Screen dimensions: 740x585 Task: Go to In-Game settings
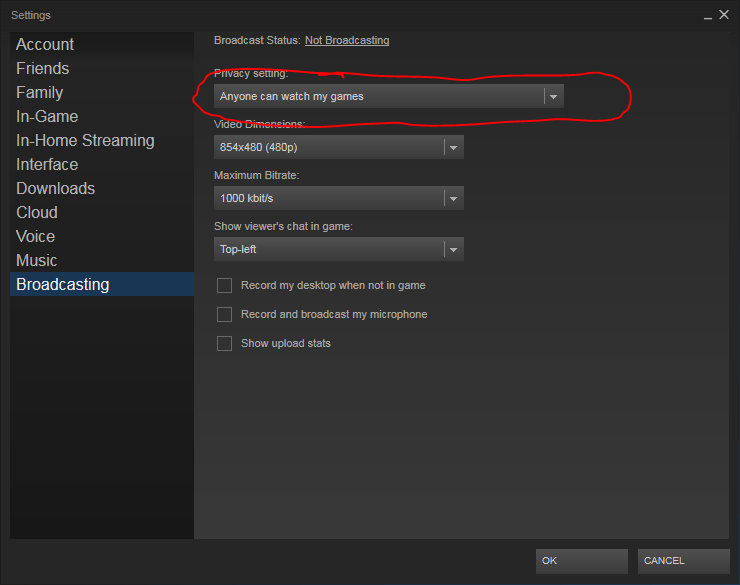(x=101, y=117)
